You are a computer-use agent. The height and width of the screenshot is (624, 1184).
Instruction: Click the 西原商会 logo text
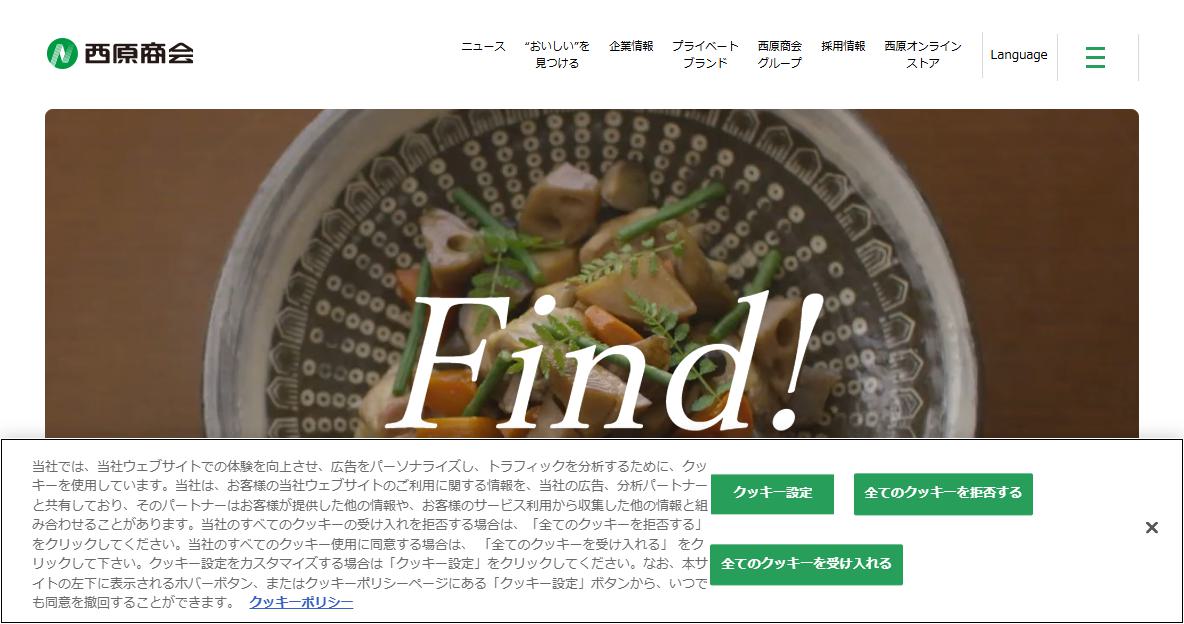click(139, 54)
